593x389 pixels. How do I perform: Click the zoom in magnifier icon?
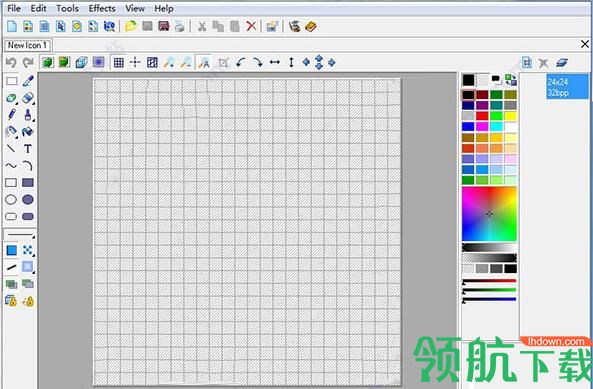tap(169, 62)
